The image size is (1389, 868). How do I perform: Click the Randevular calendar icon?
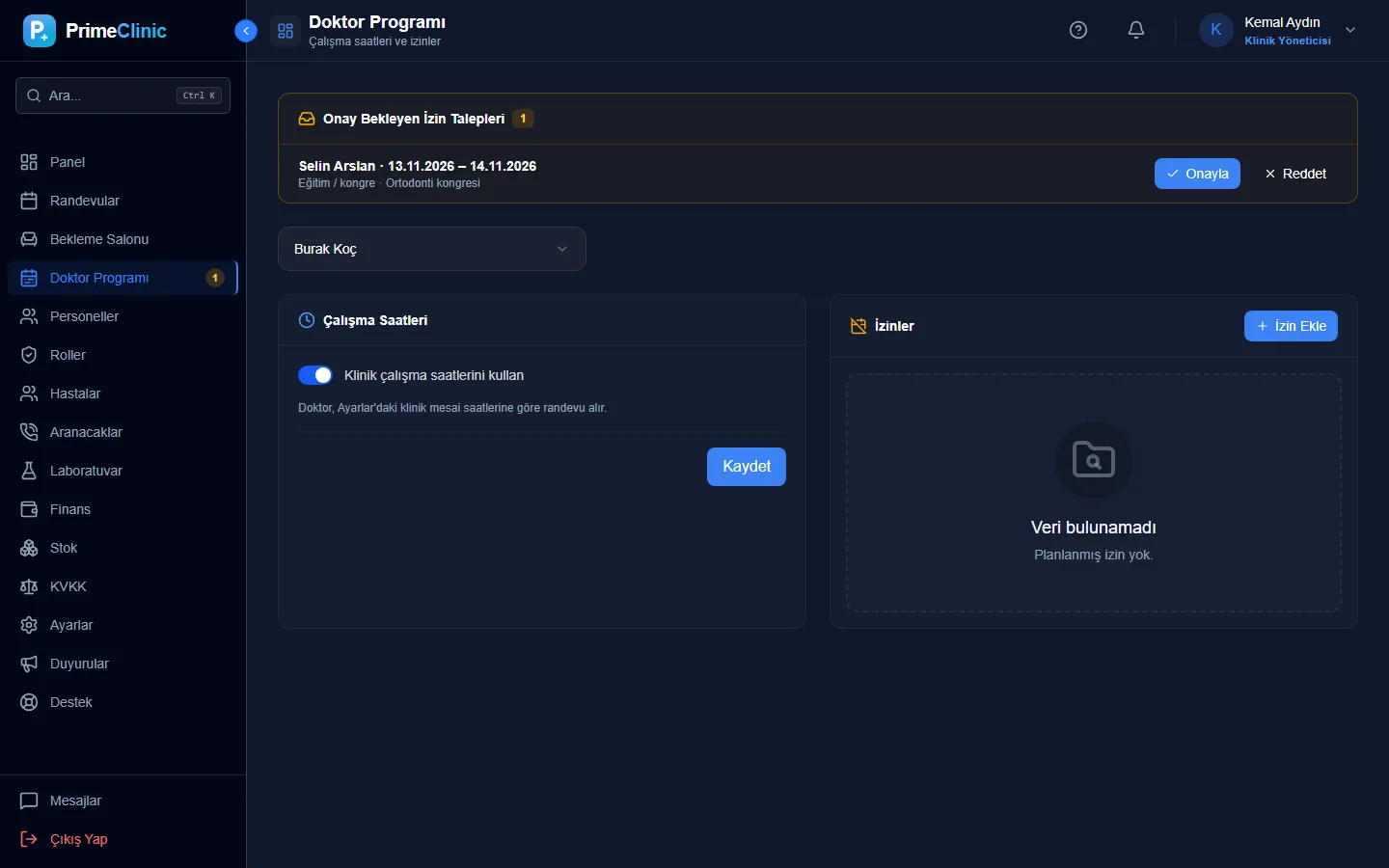pos(29,201)
